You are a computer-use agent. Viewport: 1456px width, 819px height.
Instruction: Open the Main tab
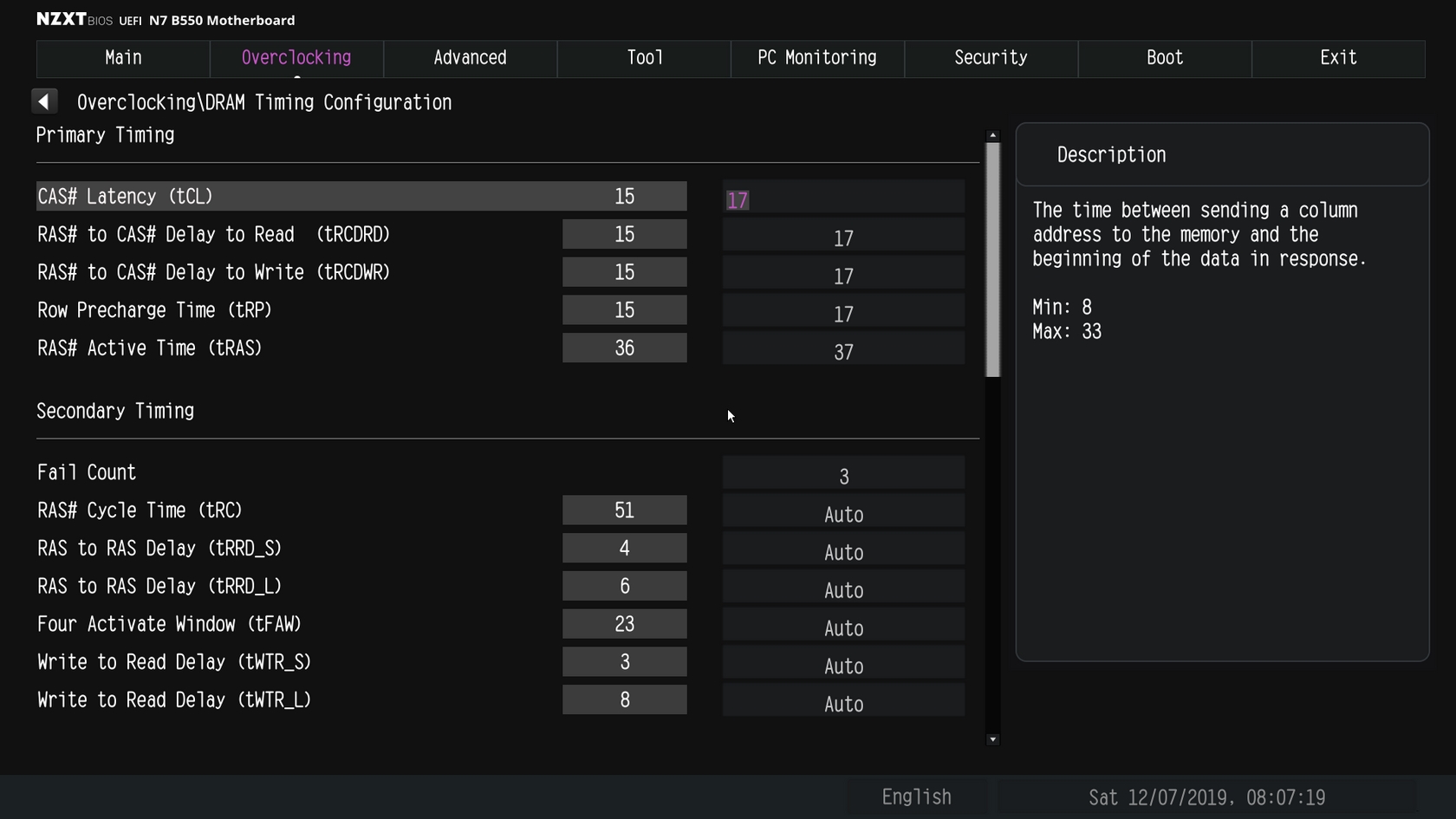123,58
